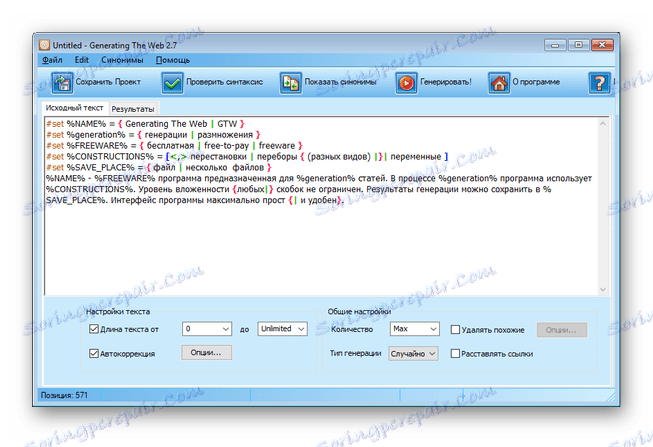Toggle the Длина текста от checkbox
This screenshot has width=653, height=447.
pyautogui.click(x=94, y=329)
